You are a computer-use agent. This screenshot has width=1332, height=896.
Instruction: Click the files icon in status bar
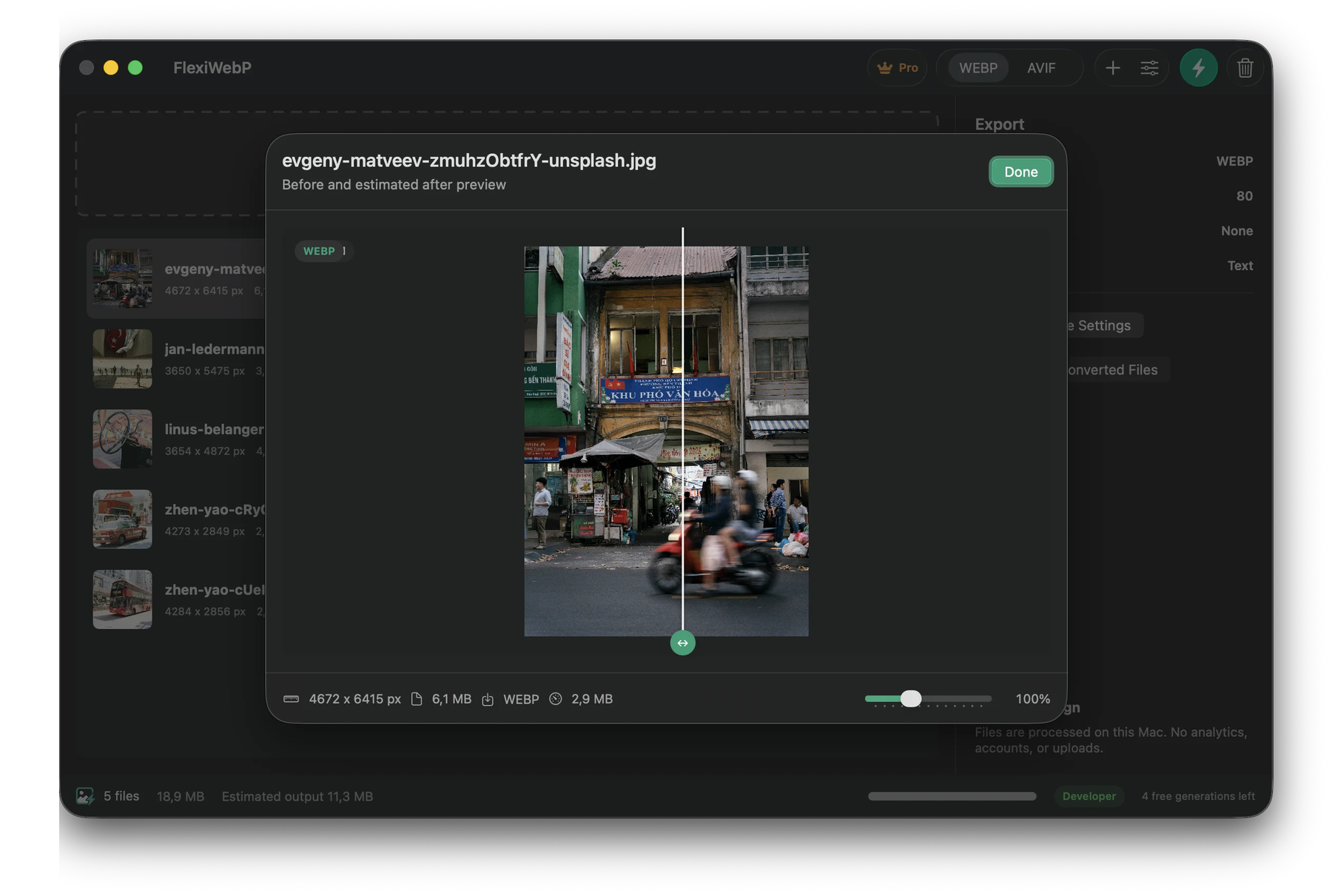coord(85,796)
